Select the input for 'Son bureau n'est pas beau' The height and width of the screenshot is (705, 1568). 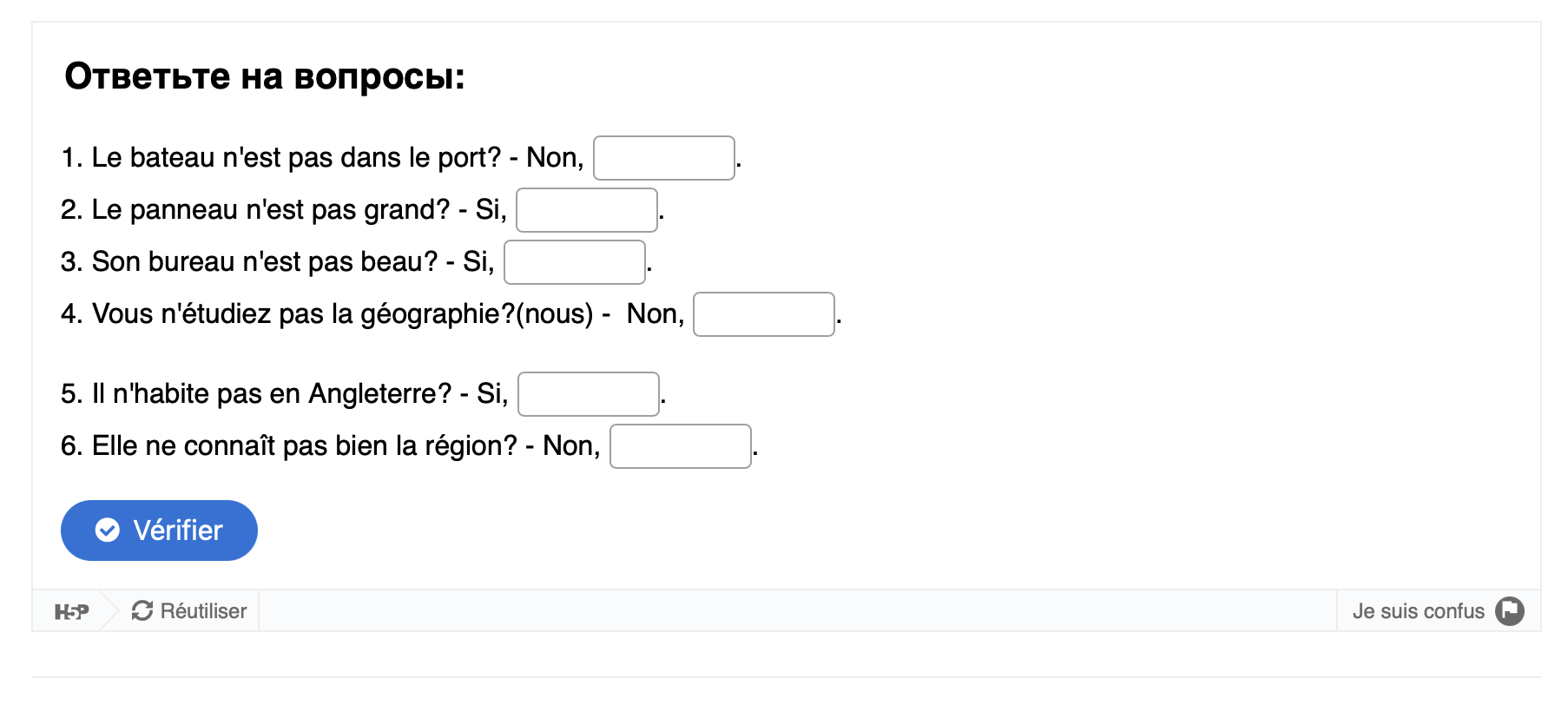point(574,262)
